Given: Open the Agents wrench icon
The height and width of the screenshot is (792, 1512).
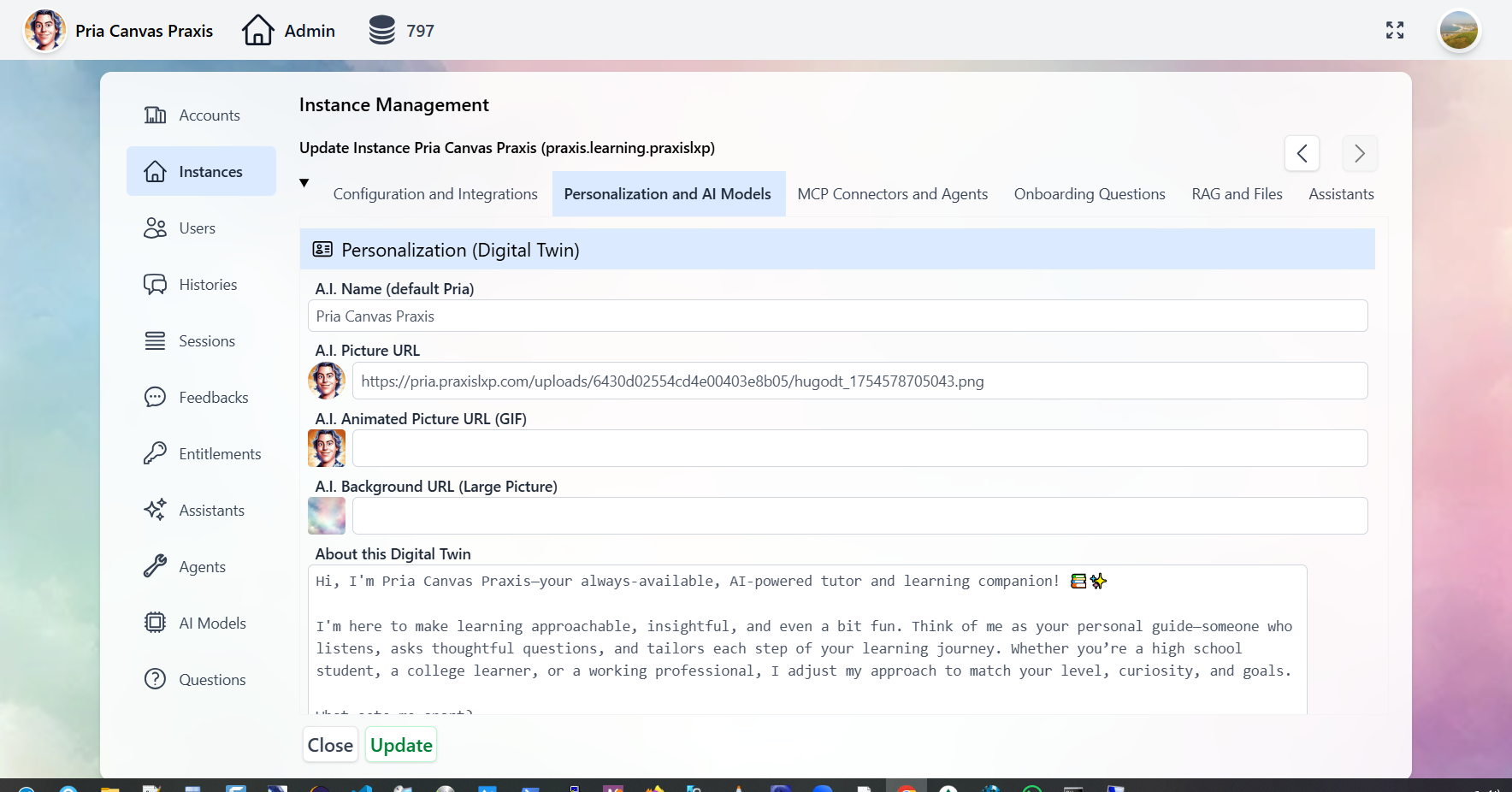Looking at the screenshot, I should point(155,567).
